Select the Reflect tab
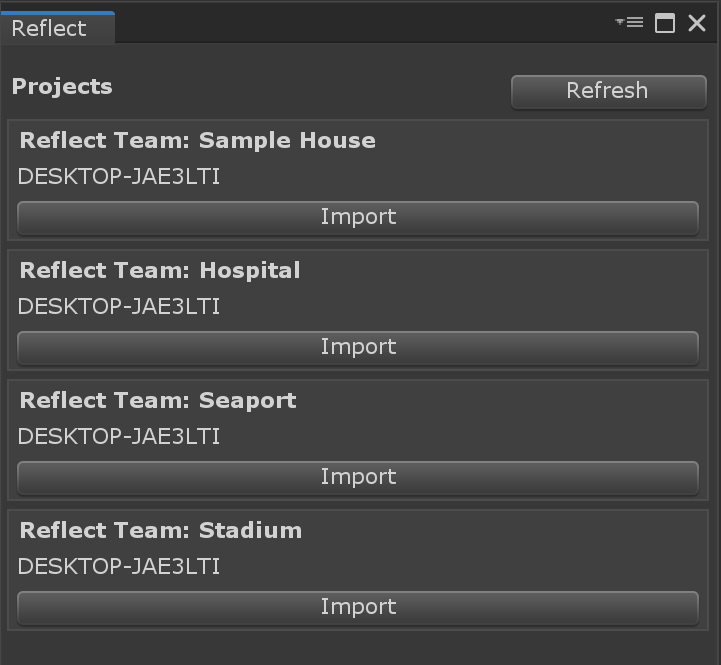 57,28
